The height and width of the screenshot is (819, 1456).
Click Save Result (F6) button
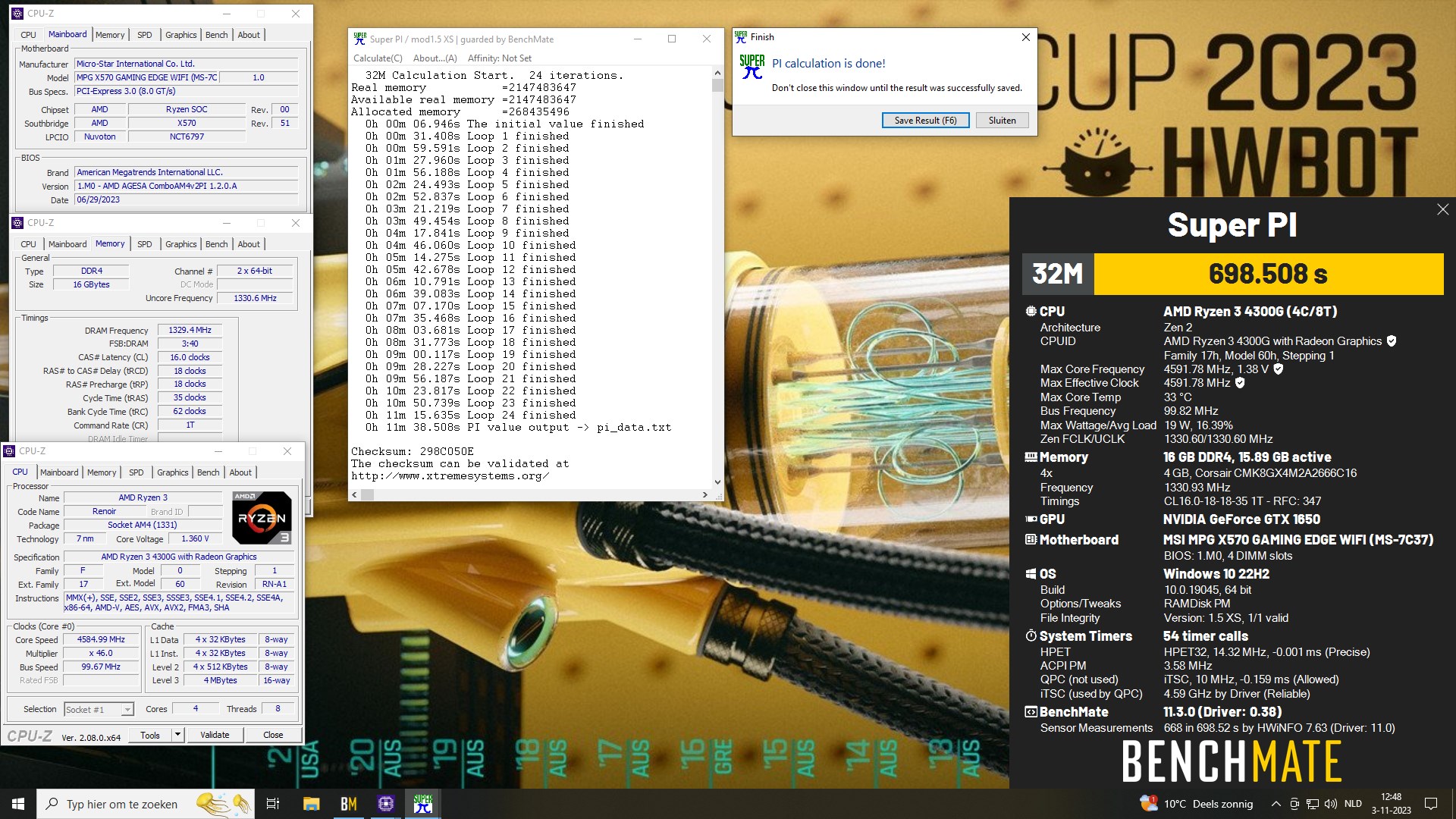click(925, 121)
